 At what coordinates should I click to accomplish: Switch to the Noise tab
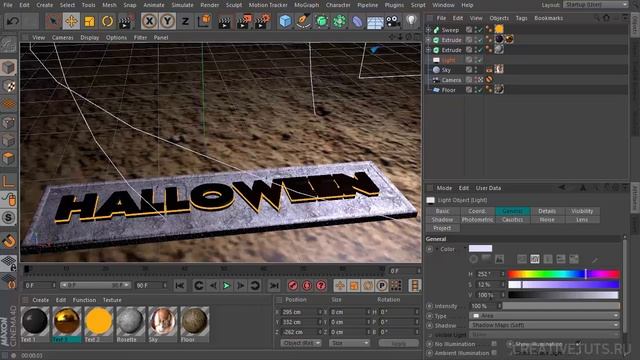click(x=547, y=220)
